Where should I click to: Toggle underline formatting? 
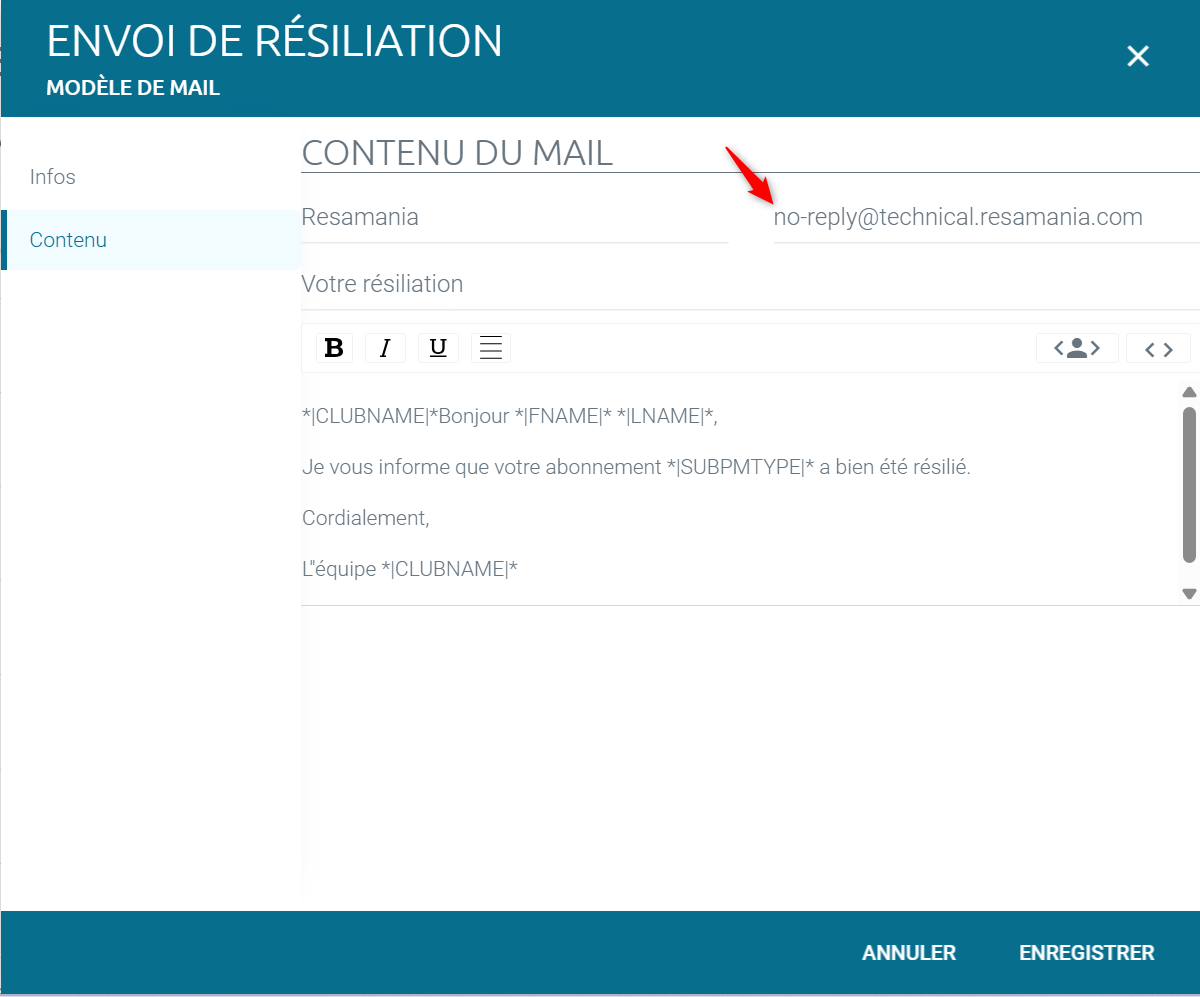tap(438, 348)
